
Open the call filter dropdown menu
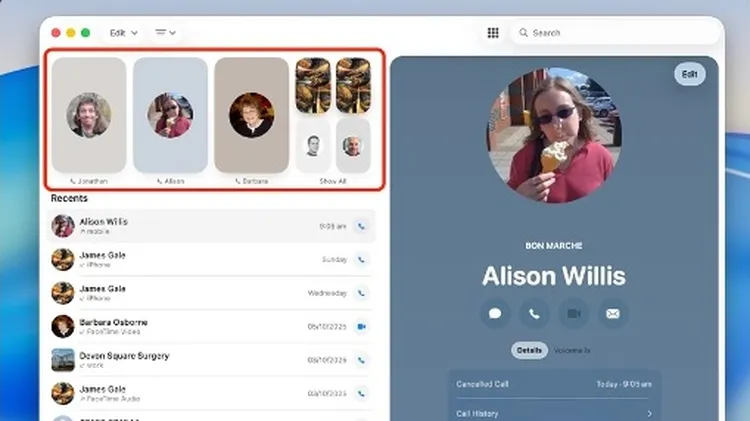click(x=165, y=33)
